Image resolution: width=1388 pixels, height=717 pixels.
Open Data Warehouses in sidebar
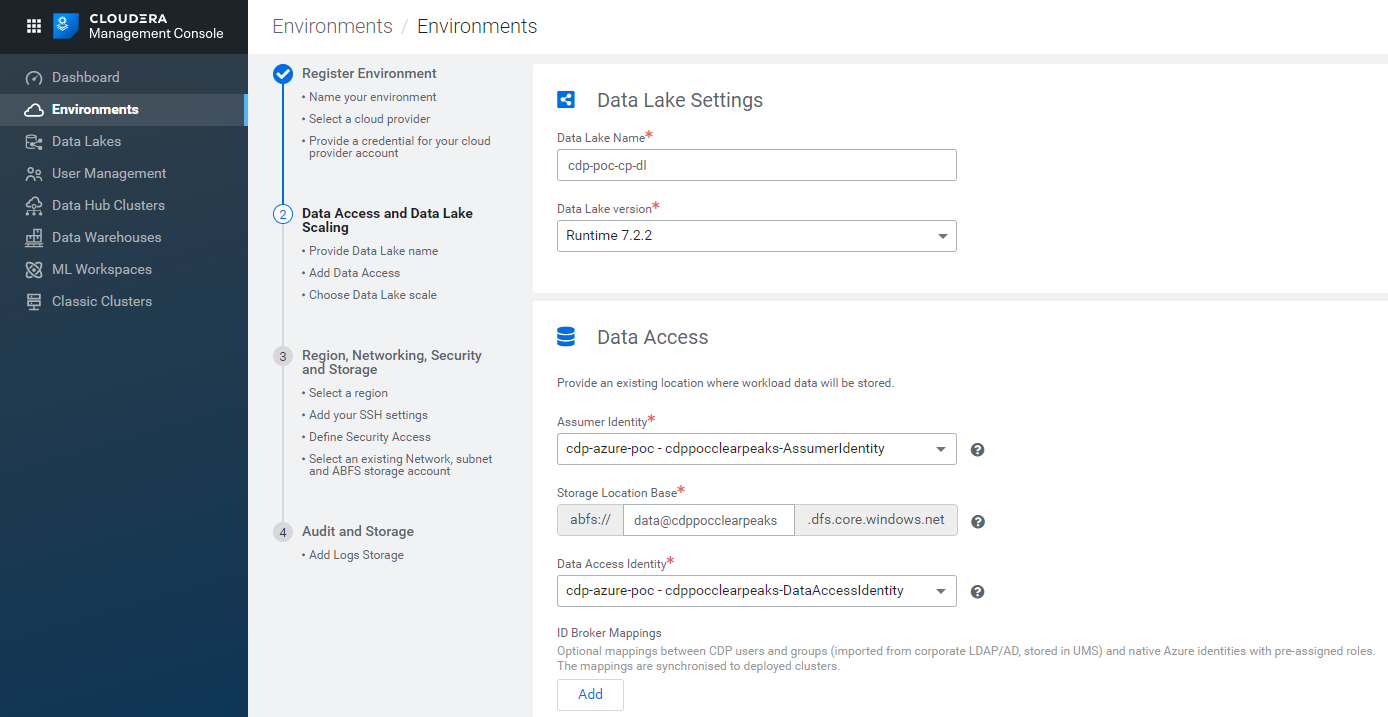point(124,238)
